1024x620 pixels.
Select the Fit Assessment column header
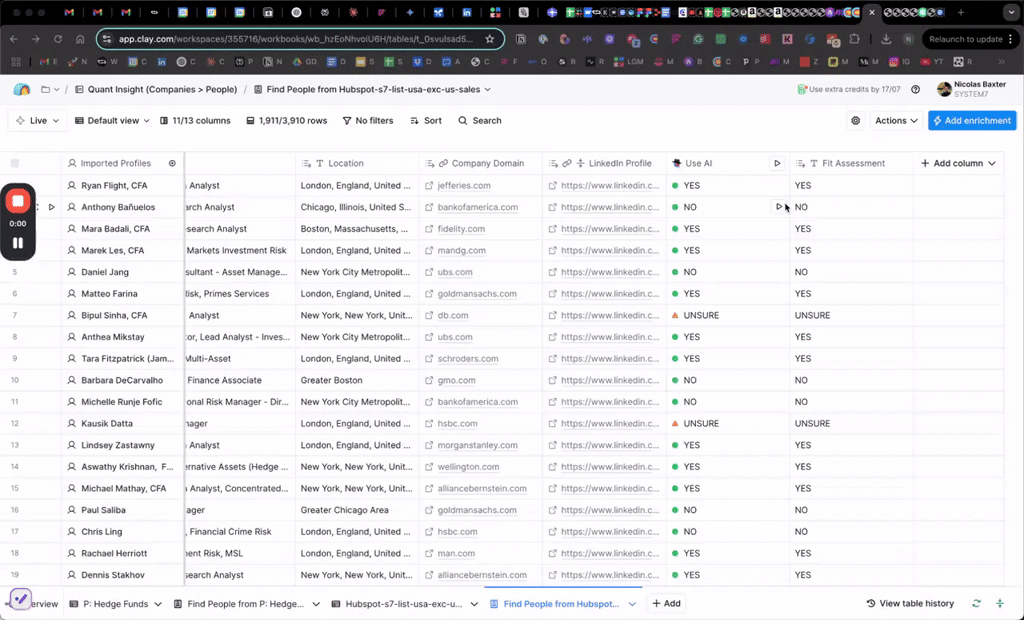(851, 163)
